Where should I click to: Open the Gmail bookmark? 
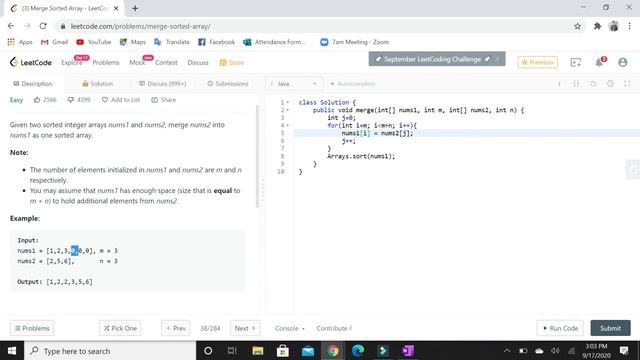pyautogui.click(x=54, y=42)
